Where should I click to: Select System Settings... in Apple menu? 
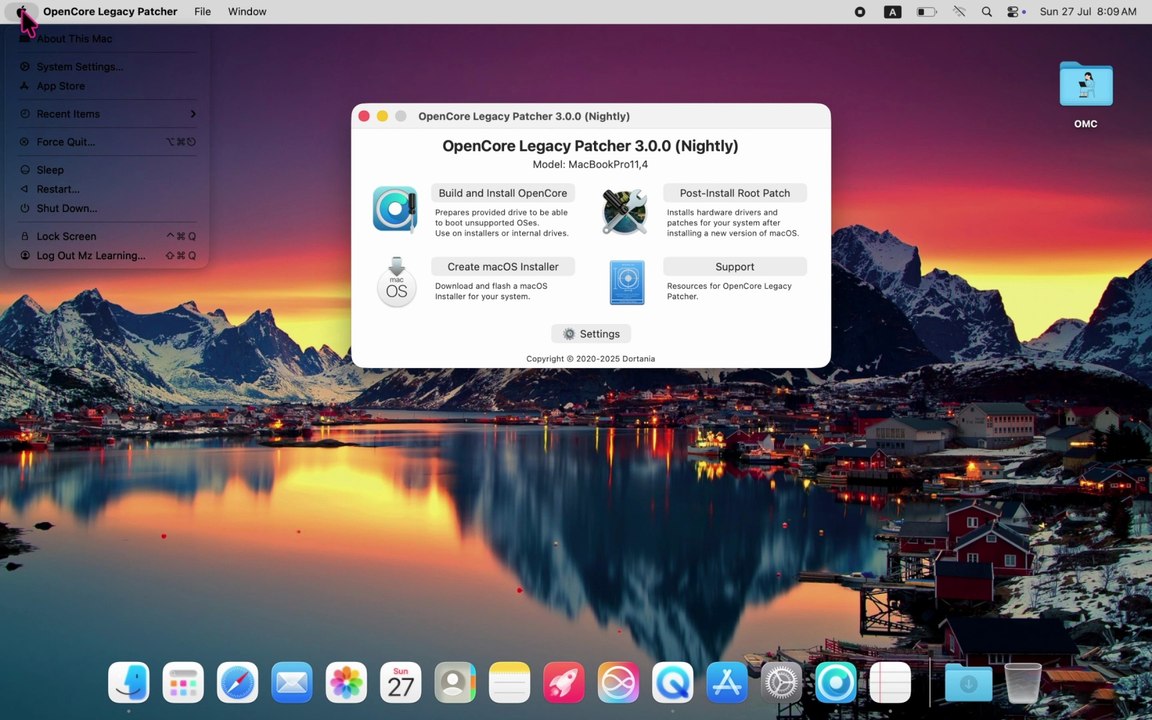point(107,66)
